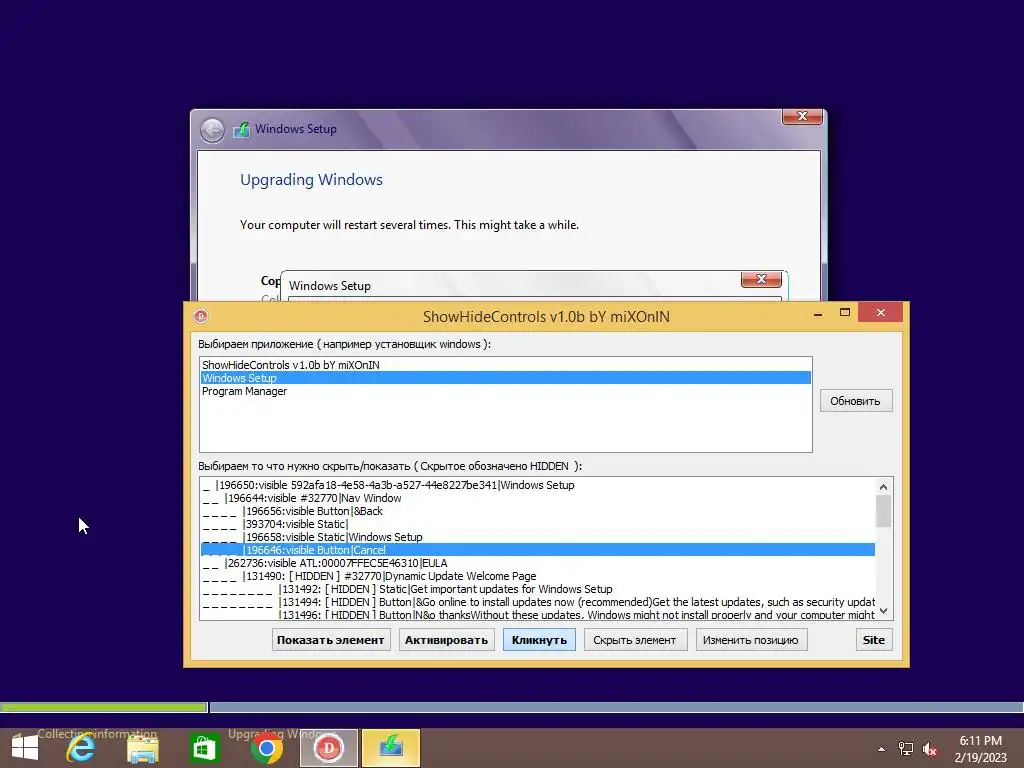Click the muted volume tray icon

tap(930, 749)
